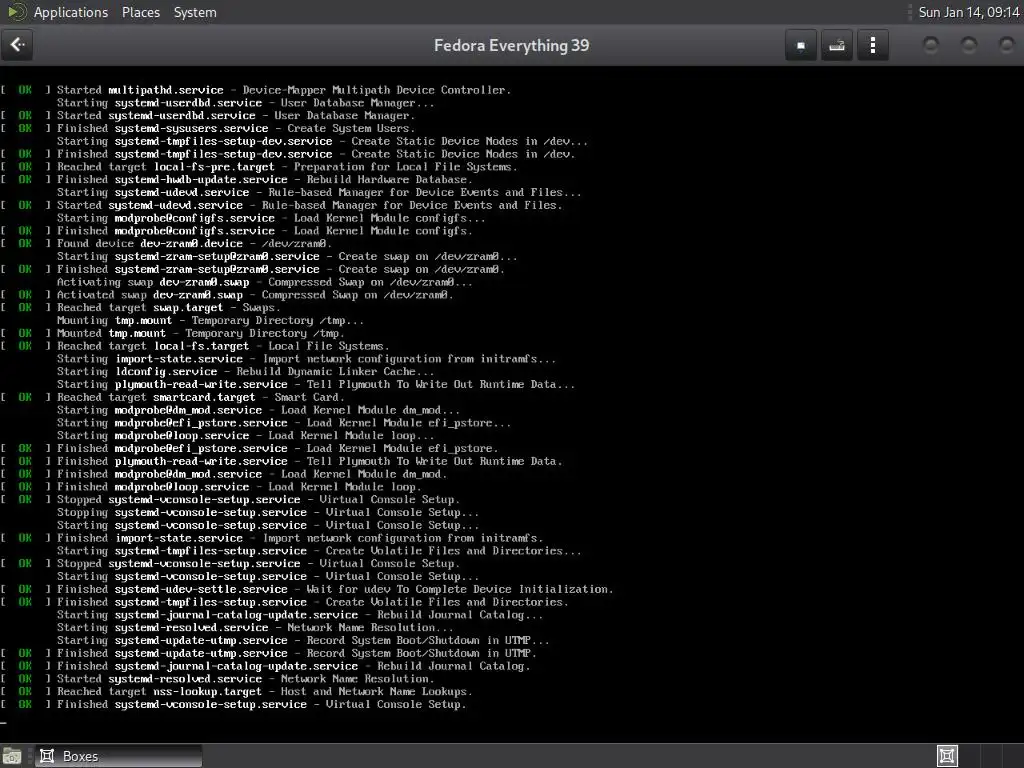This screenshot has height=768, width=1024.
Task: Click the 'Finished systemd-update-utmp.service' line
Action: (x=268, y=653)
